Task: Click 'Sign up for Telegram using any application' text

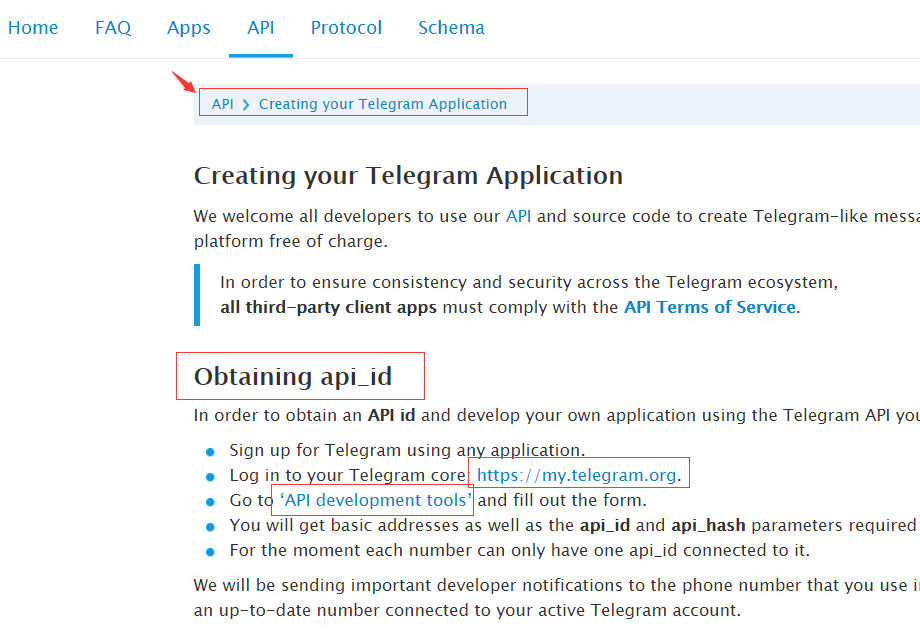Action: (x=407, y=451)
